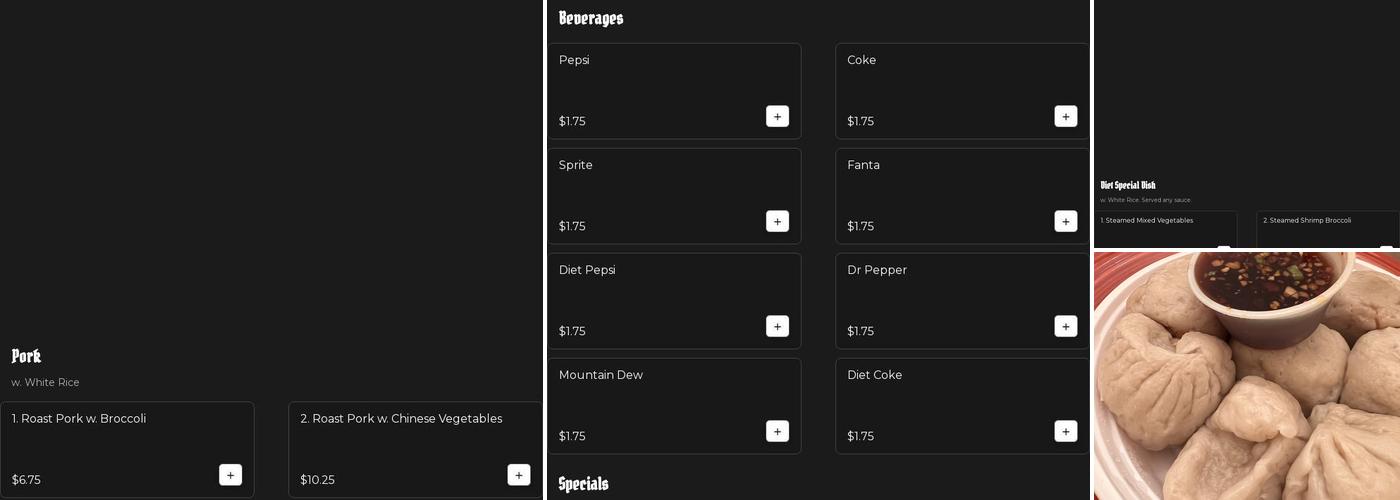This screenshot has width=1400, height=500.
Task: Add Diet Coke to cart
Action: 1065,432
